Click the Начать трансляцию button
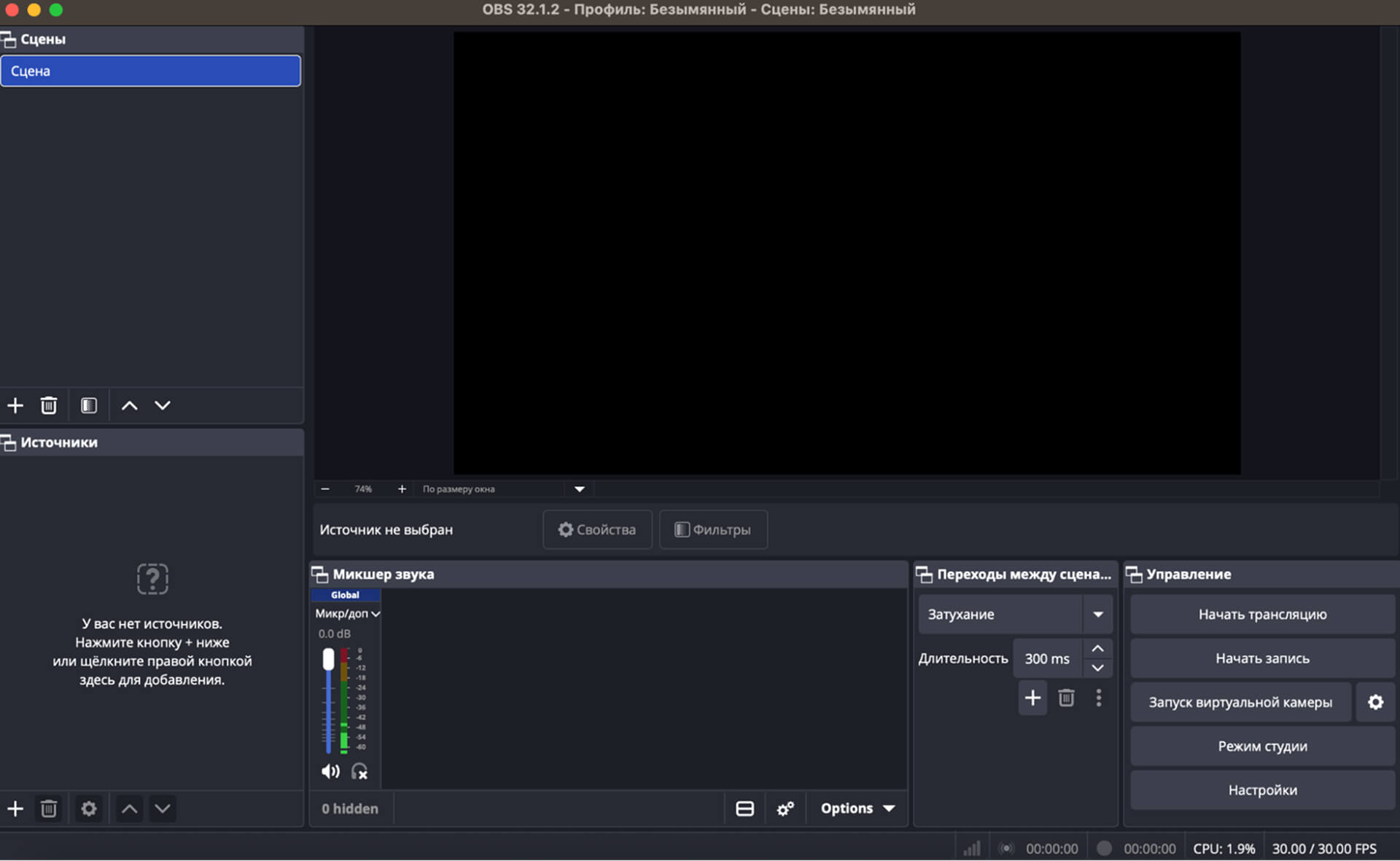Screen dimensions: 1400x861 pyautogui.click(x=1262, y=615)
